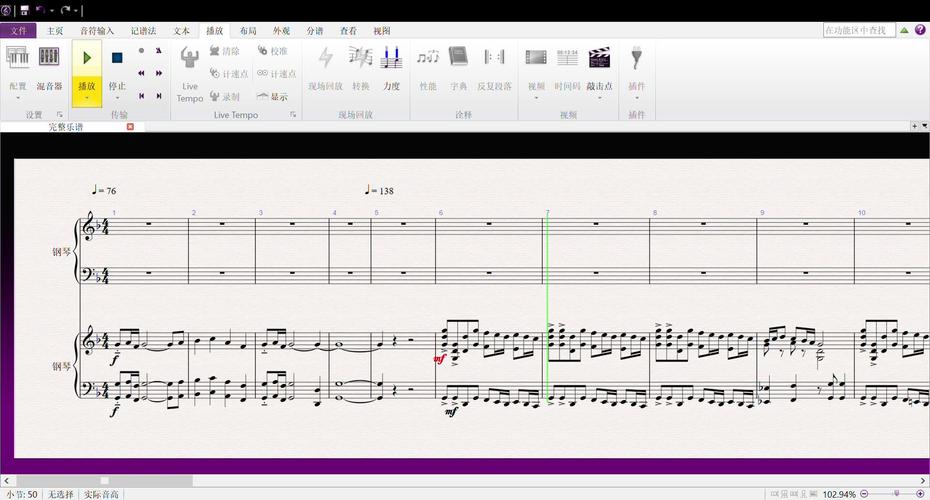Image resolution: width=930 pixels, height=500 pixels.
Task: Click 校准 (Calibrate) Live Tempo
Action: click(273, 51)
